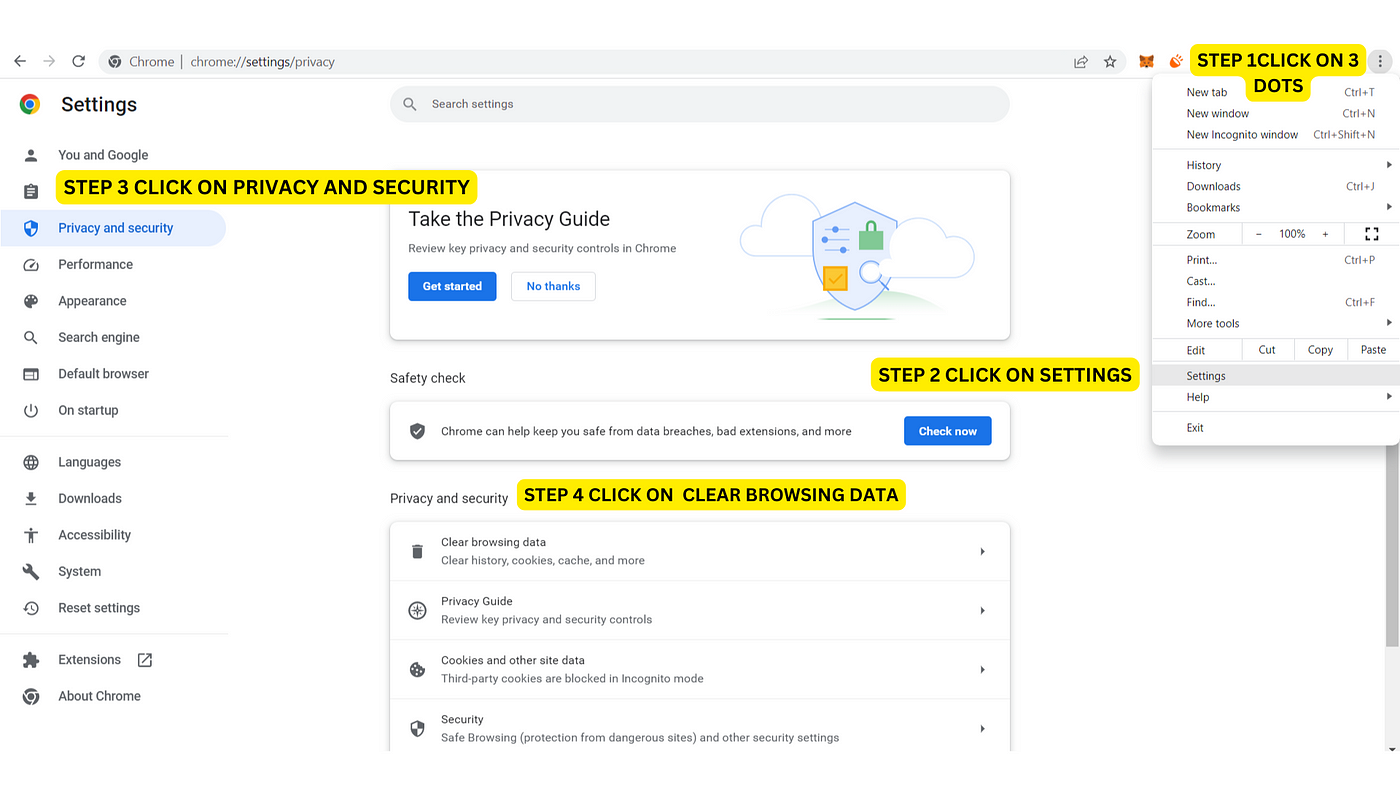Click the Extensions puzzle piece icon
1400x788 pixels.
(x=31, y=660)
